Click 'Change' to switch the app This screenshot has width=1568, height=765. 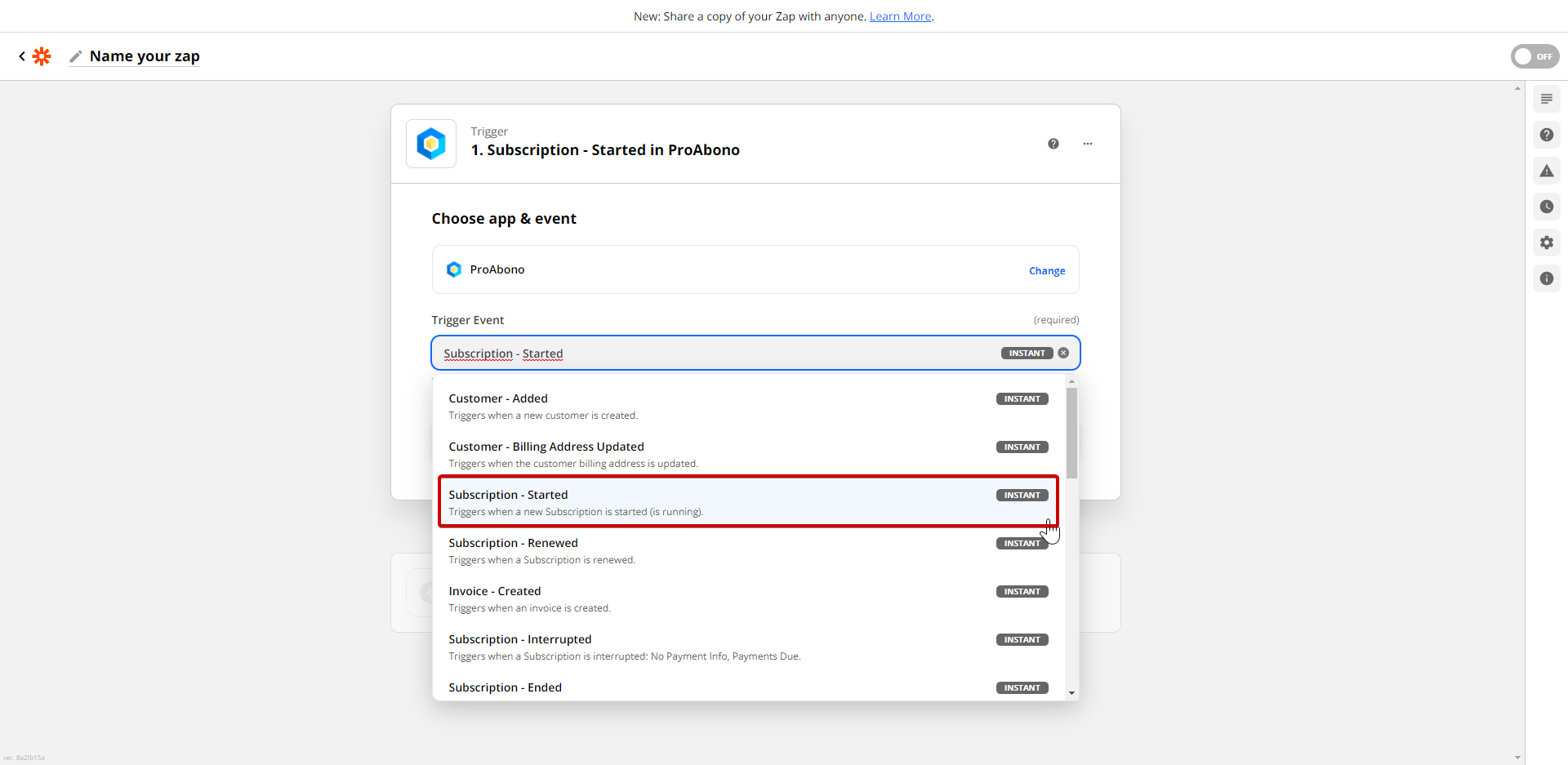(x=1047, y=271)
